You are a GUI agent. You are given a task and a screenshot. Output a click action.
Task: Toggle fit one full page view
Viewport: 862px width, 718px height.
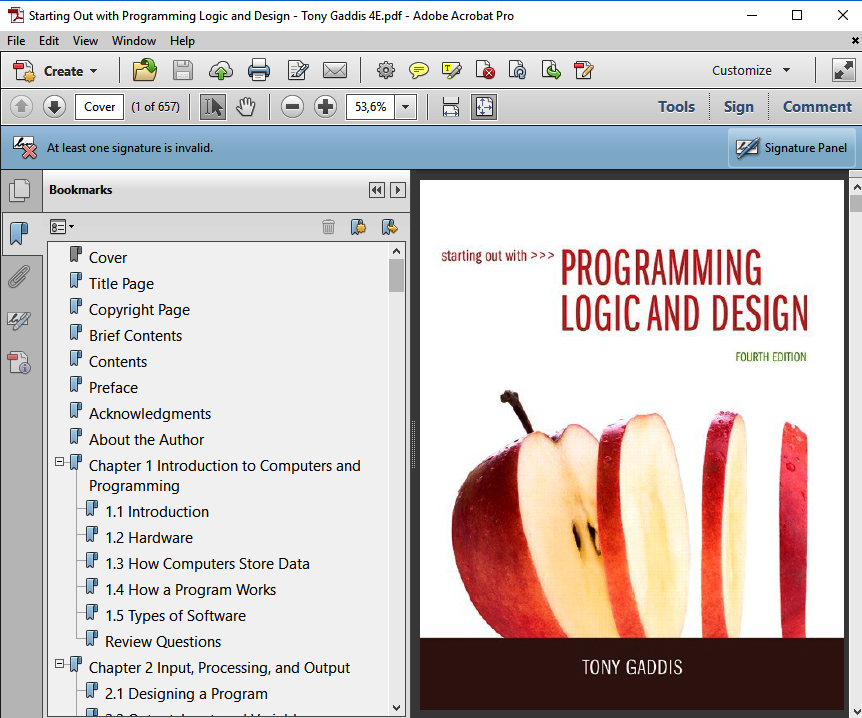click(x=484, y=107)
